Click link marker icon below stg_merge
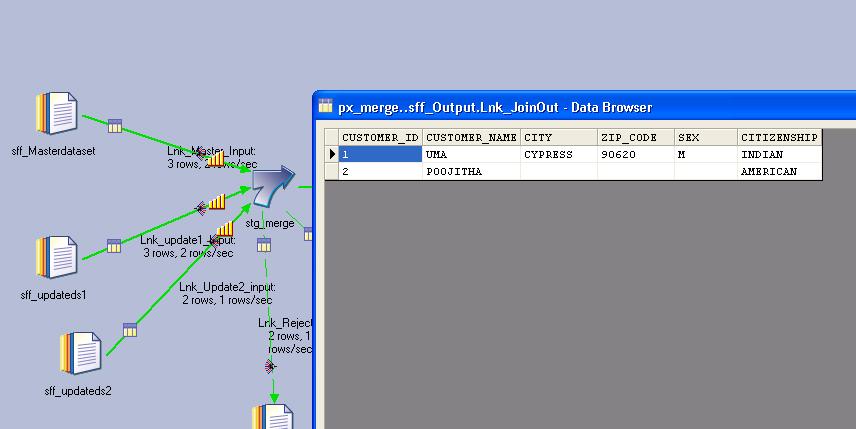Screen dimensions: 856x429 pos(264,245)
